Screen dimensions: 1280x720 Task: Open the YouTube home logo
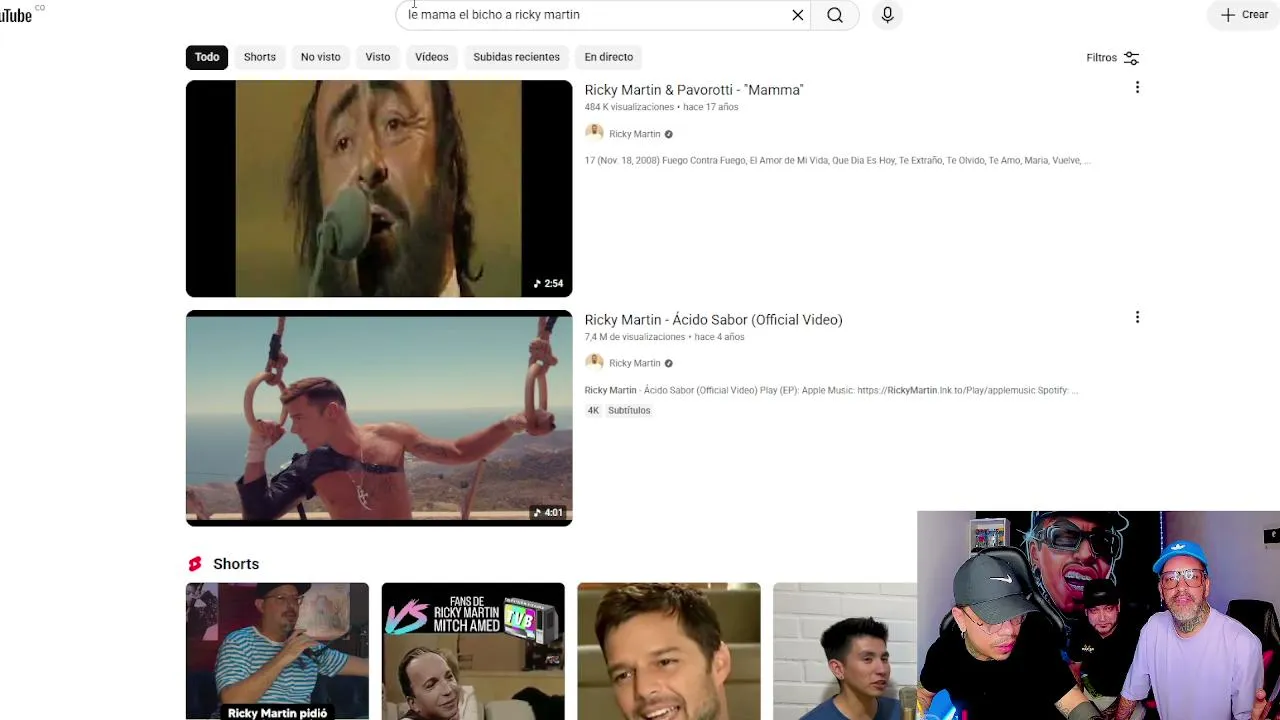point(16,15)
